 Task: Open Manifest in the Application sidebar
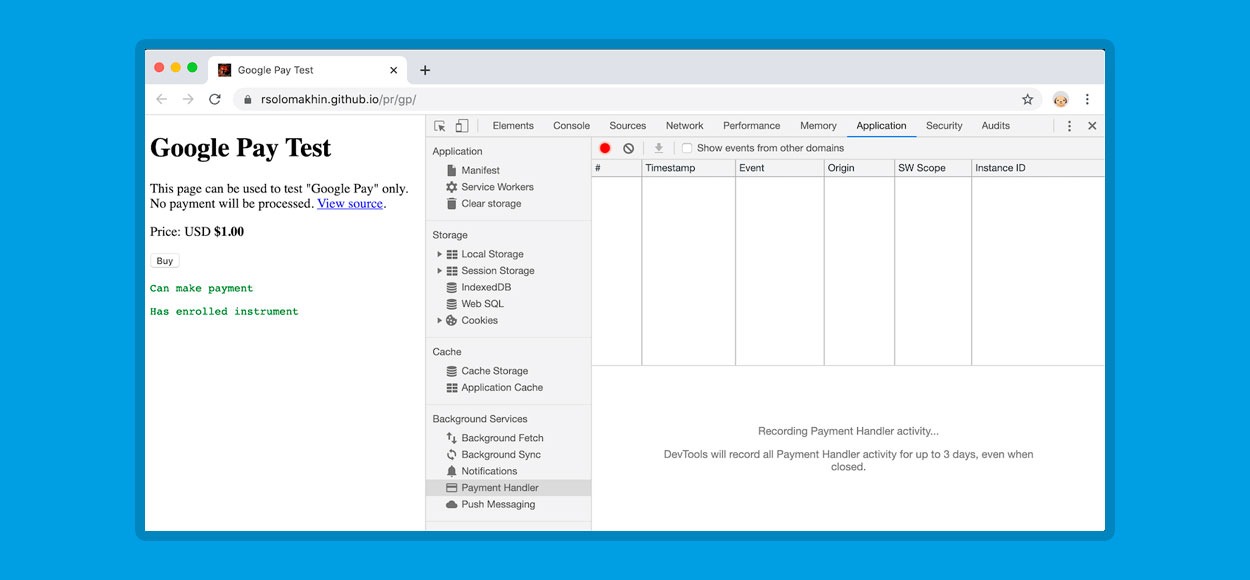pos(480,170)
